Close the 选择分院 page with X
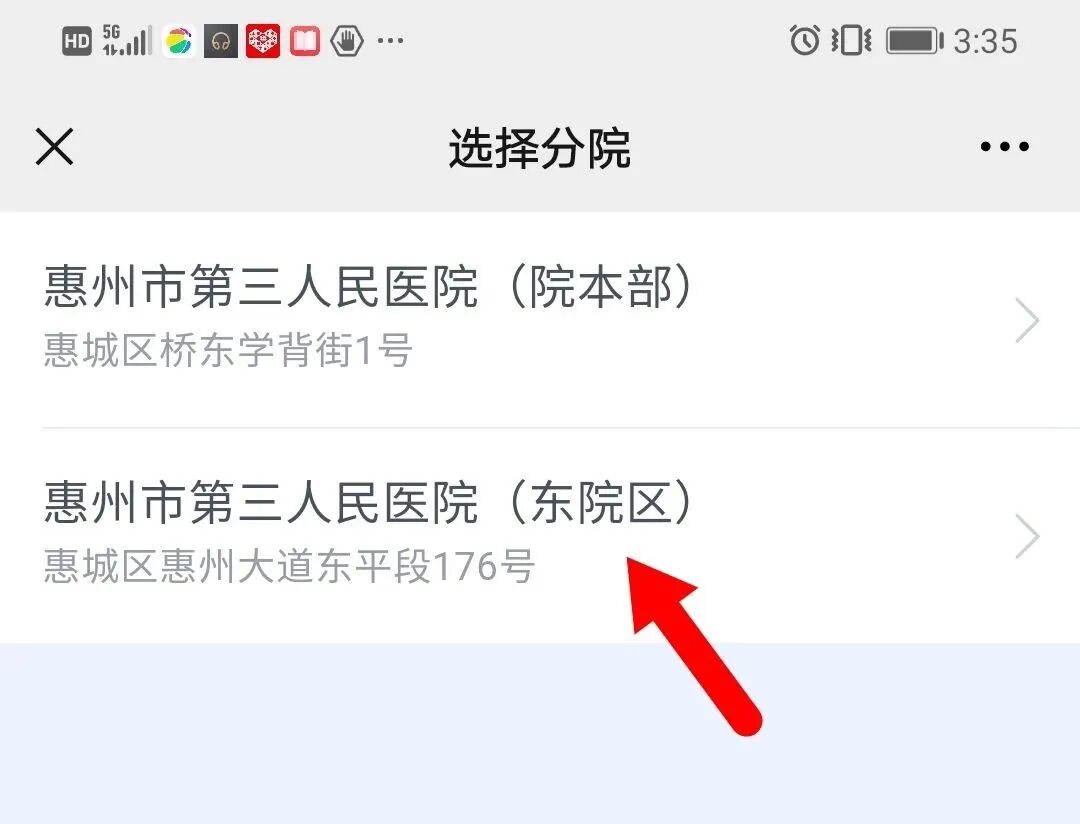 pos(54,147)
